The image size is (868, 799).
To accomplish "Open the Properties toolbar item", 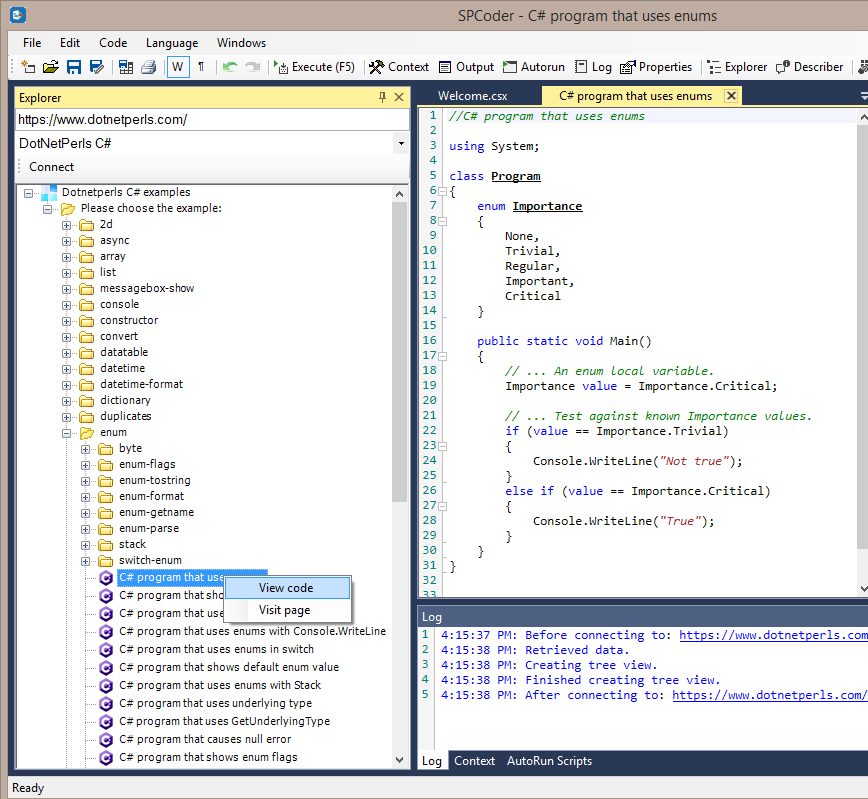I will coord(656,67).
